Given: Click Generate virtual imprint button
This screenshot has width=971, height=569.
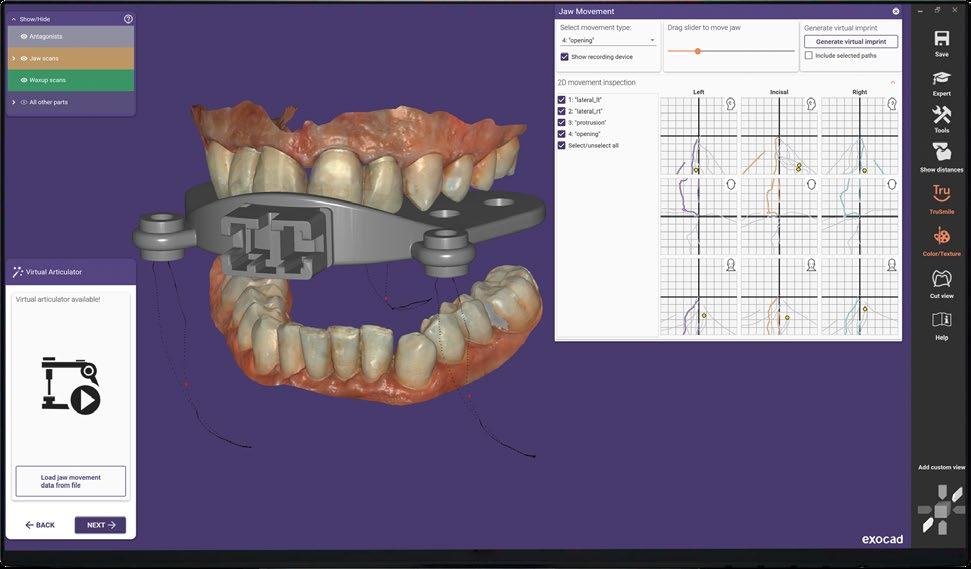Looking at the screenshot, I should tap(851, 41).
